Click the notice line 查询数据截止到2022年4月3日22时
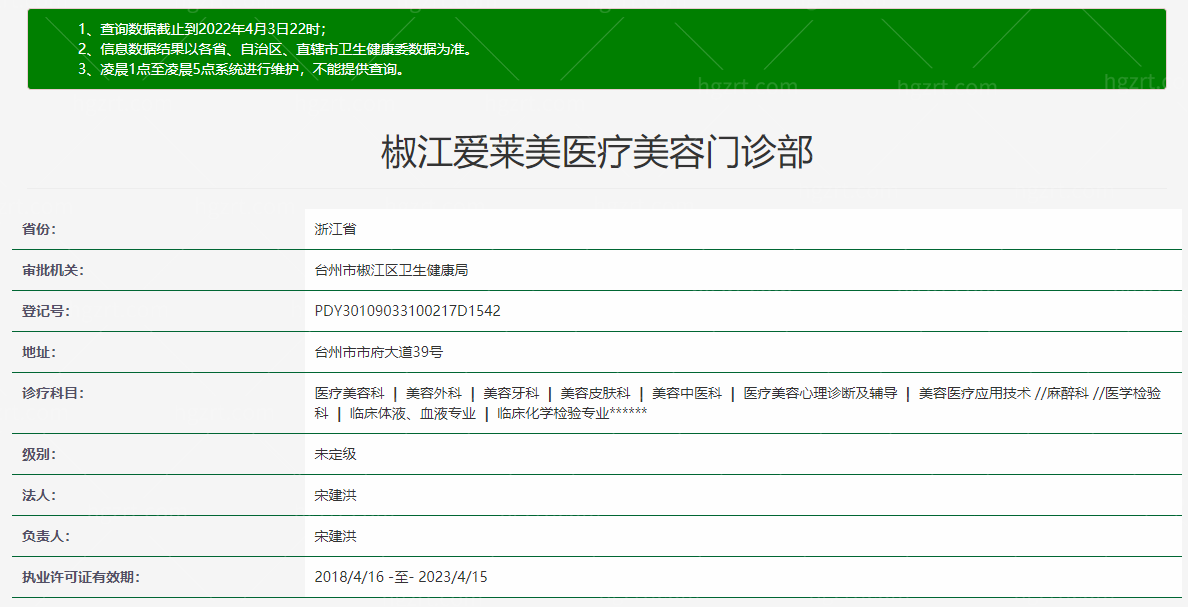 click(x=202, y=30)
